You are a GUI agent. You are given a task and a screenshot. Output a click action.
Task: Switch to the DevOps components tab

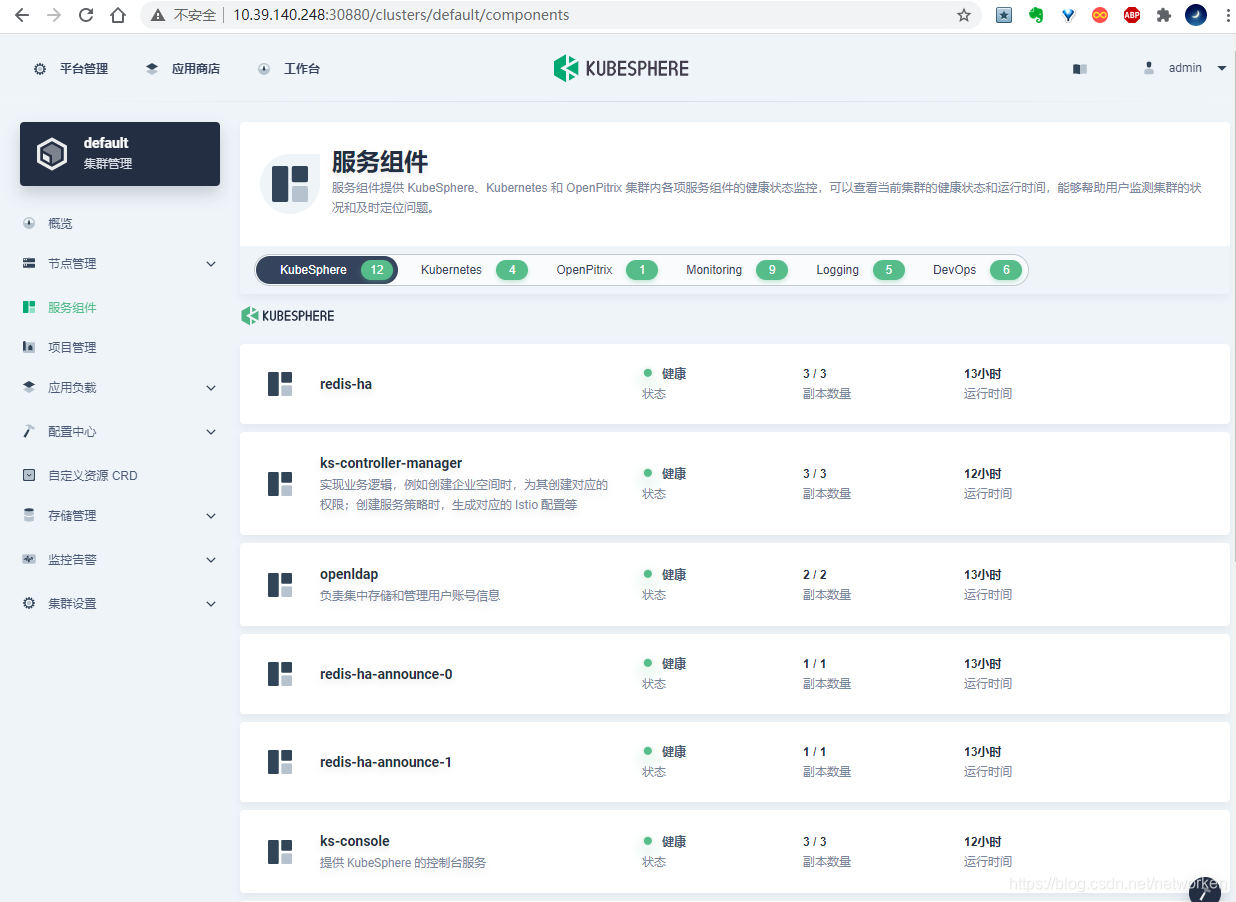point(954,269)
